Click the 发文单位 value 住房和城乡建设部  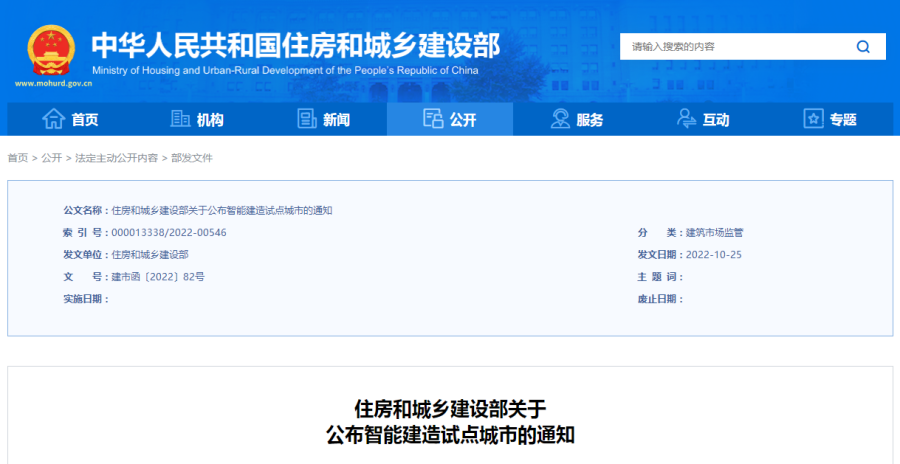[x=150, y=254]
